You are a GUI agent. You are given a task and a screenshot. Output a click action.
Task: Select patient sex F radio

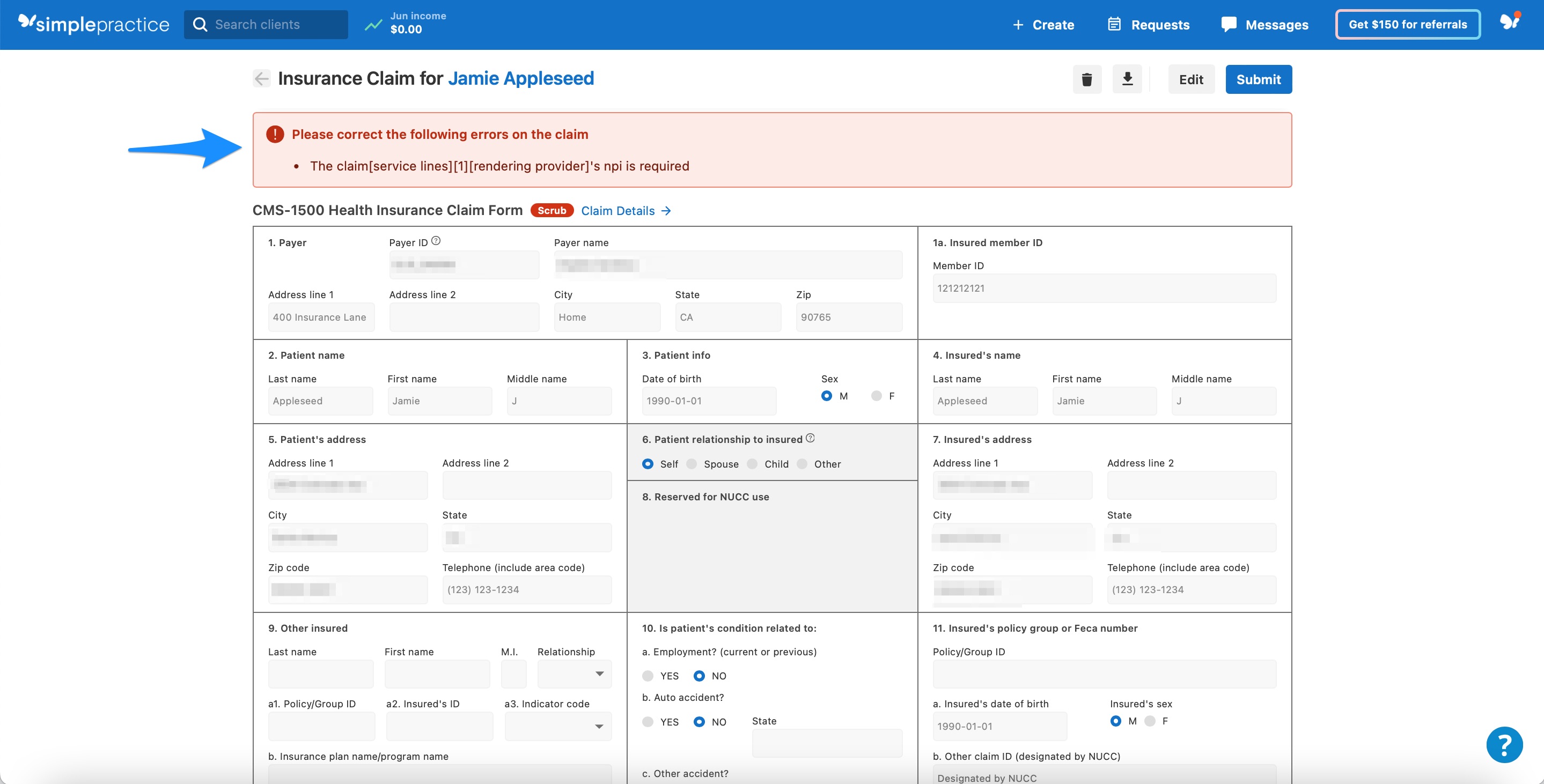tap(876, 396)
